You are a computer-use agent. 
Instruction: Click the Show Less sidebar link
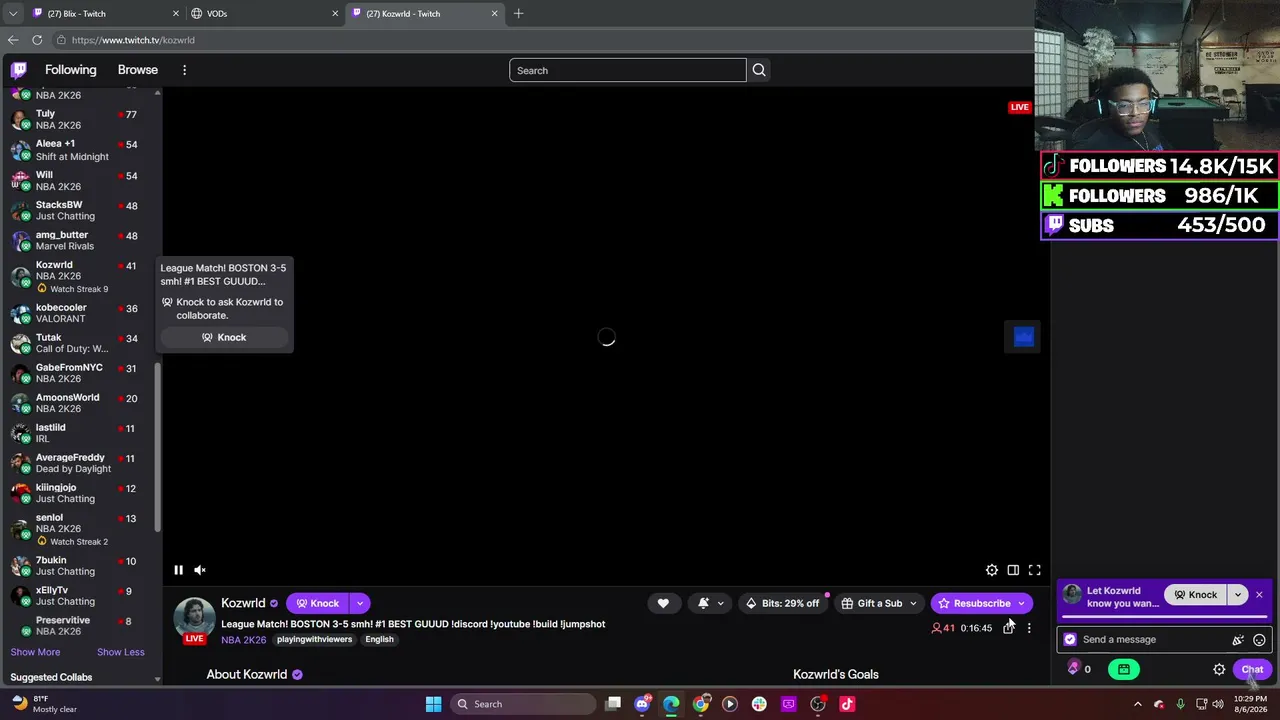click(121, 652)
